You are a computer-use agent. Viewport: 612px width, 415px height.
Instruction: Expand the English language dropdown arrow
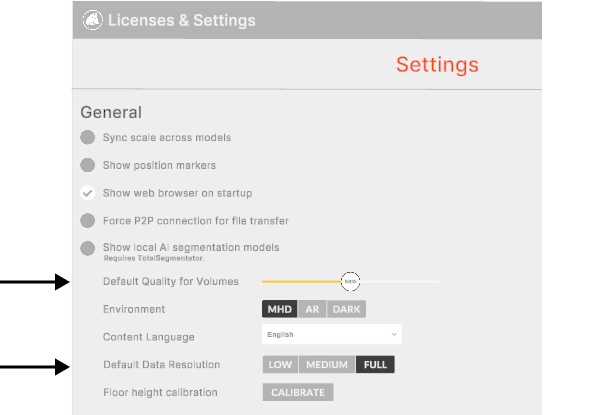click(394, 335)
